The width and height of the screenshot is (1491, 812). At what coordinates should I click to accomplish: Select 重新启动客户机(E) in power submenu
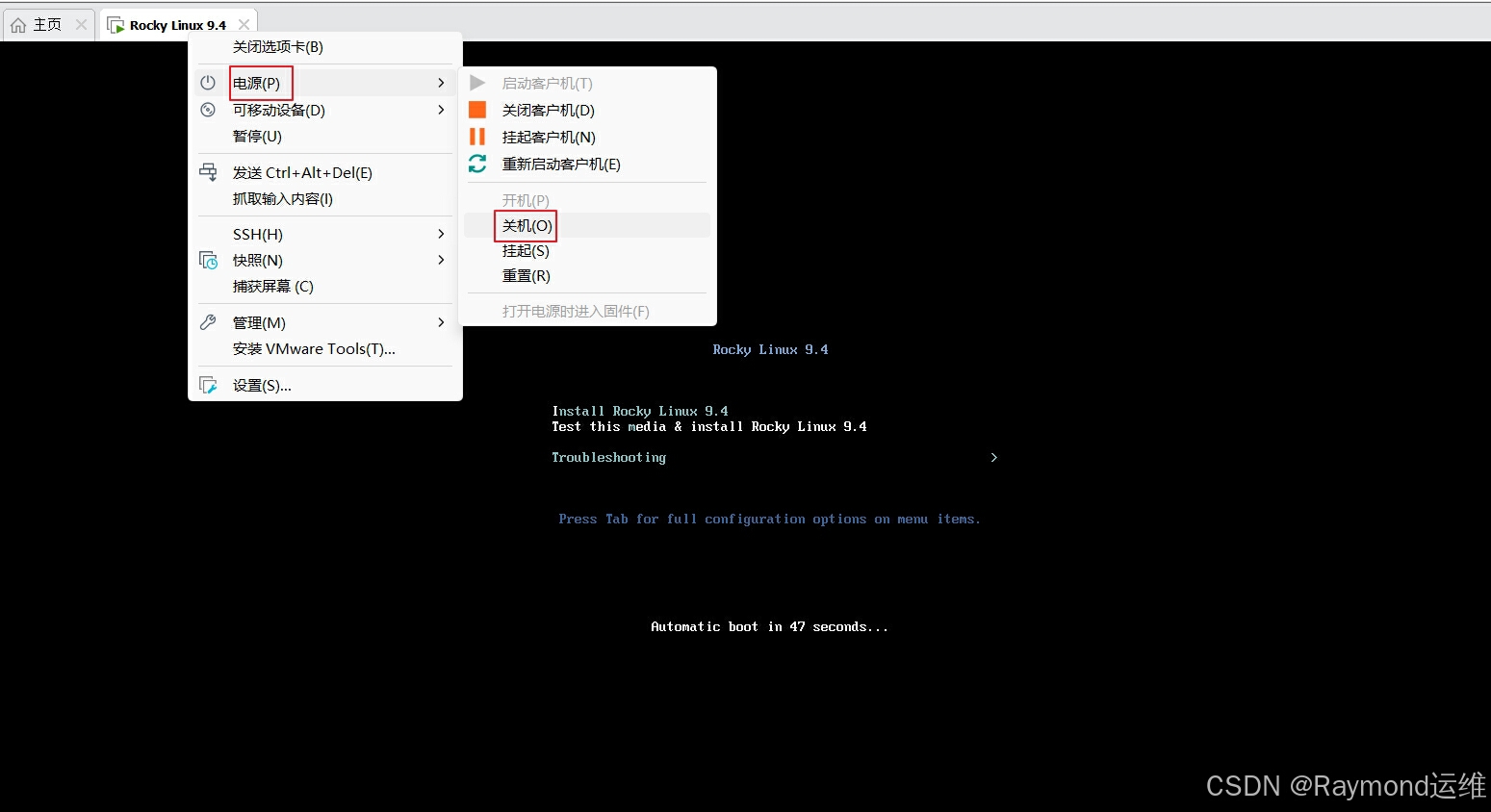(587, 164)
